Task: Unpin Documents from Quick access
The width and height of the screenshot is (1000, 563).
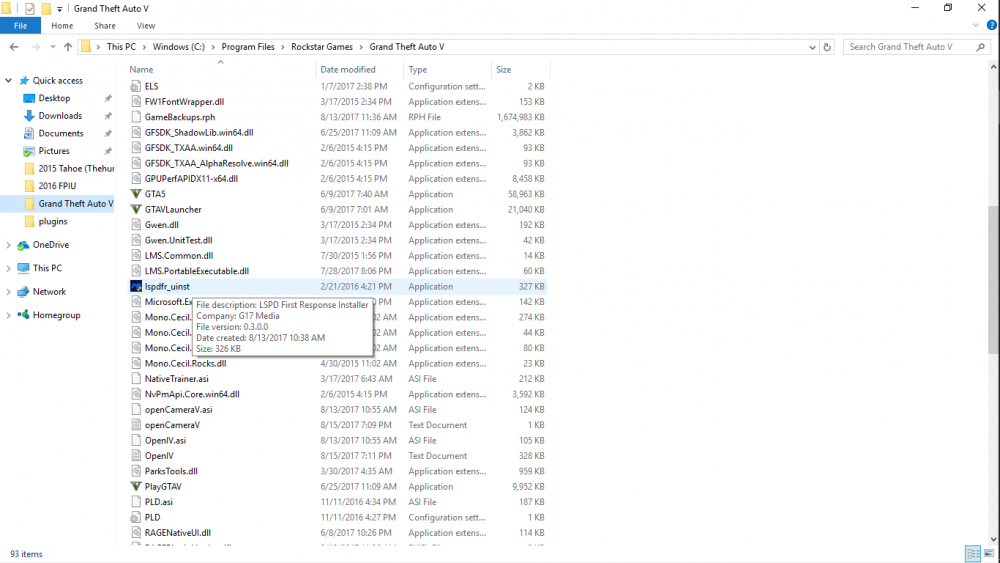Action: 108,133
